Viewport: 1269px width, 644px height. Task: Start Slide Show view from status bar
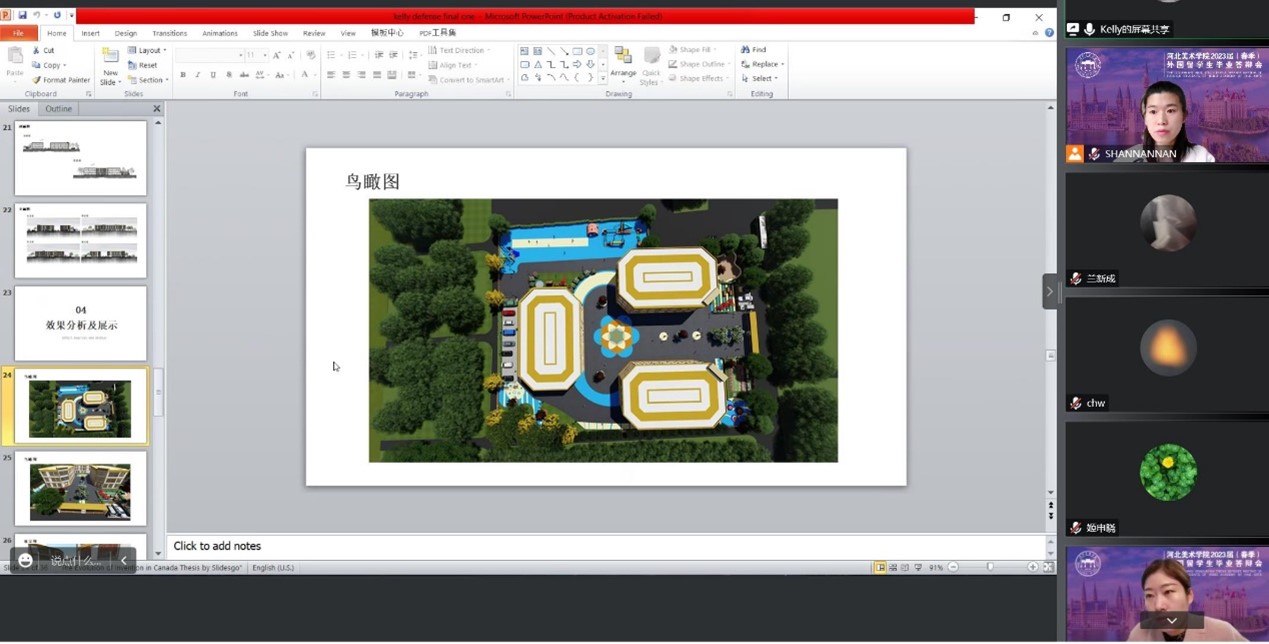(918, 567)
